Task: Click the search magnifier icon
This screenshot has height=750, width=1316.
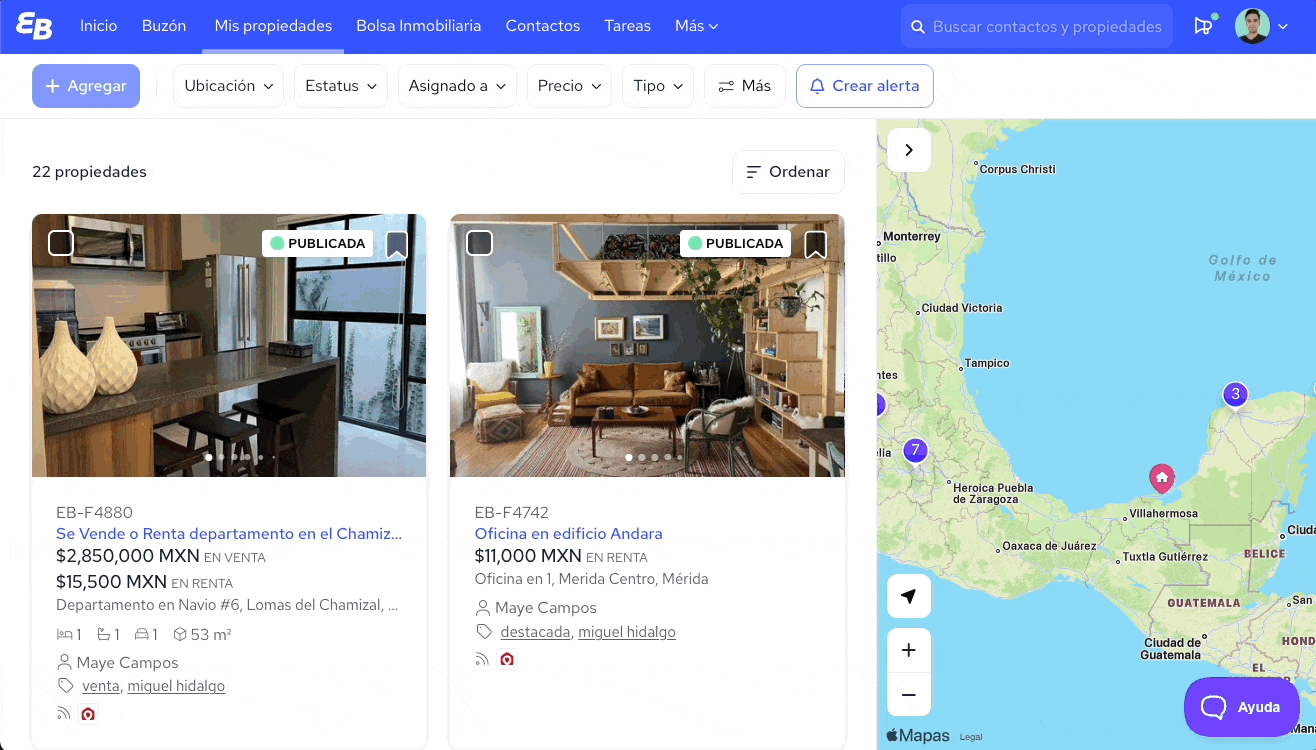Action: (917, 27)
